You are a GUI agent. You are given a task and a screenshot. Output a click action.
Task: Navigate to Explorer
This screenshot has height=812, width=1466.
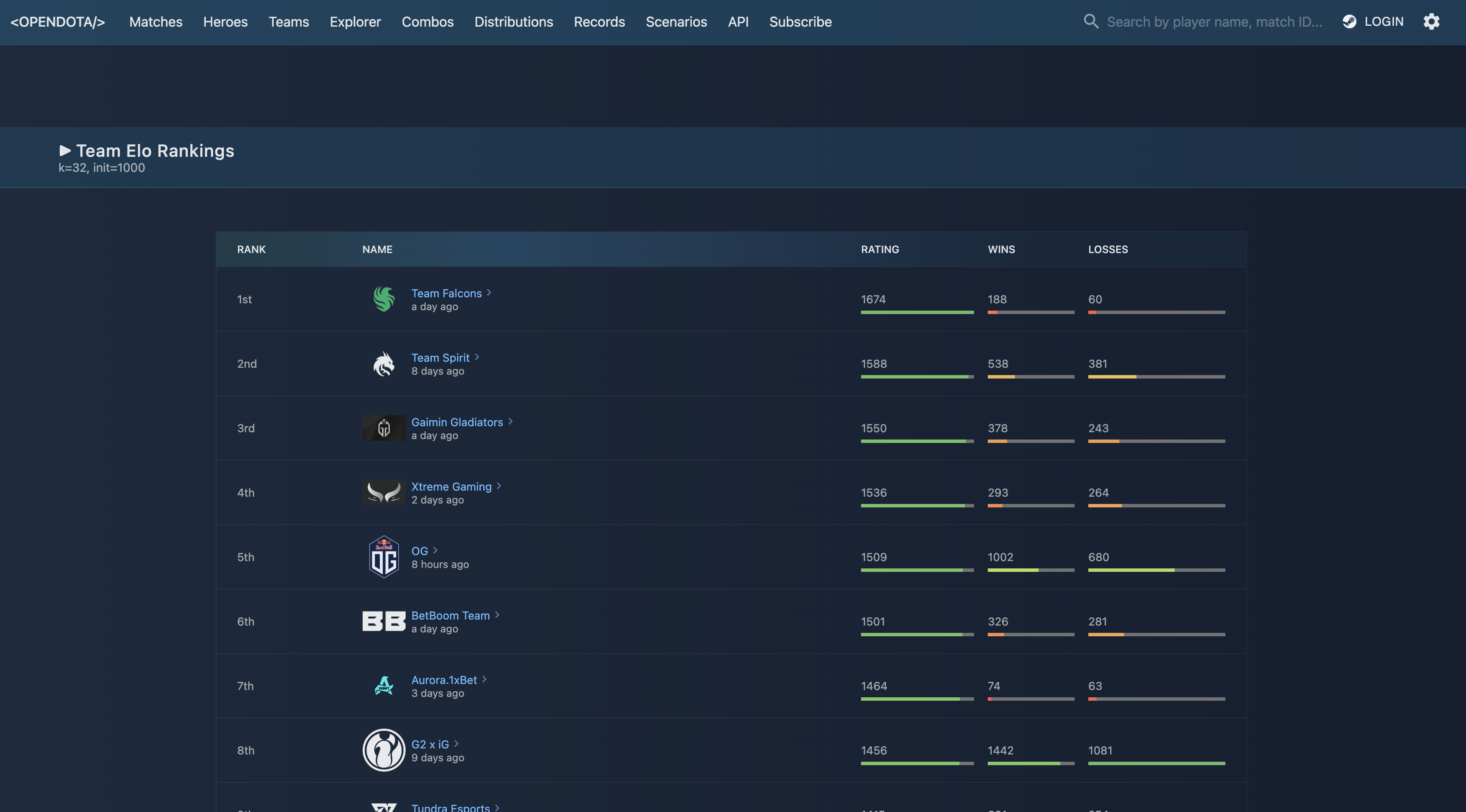pyautogui.click(x=355, y=22)
